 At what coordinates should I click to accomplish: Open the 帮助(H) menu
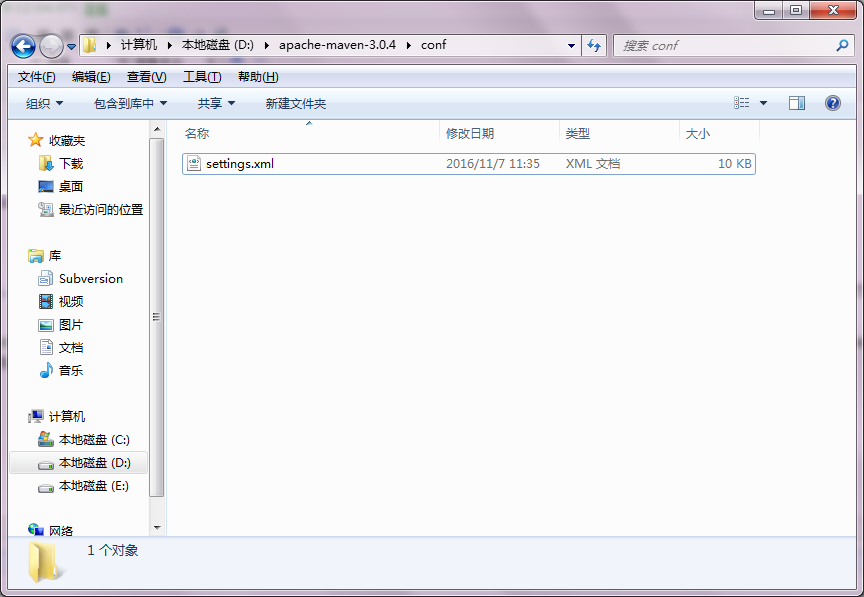click(x=258, y=77)
